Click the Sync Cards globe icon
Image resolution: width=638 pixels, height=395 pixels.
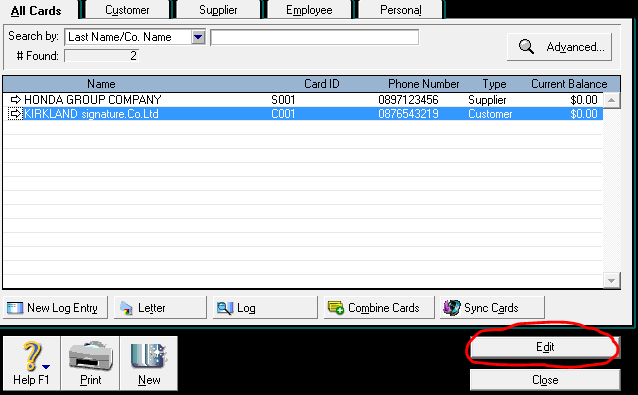[x=452, y=308]
